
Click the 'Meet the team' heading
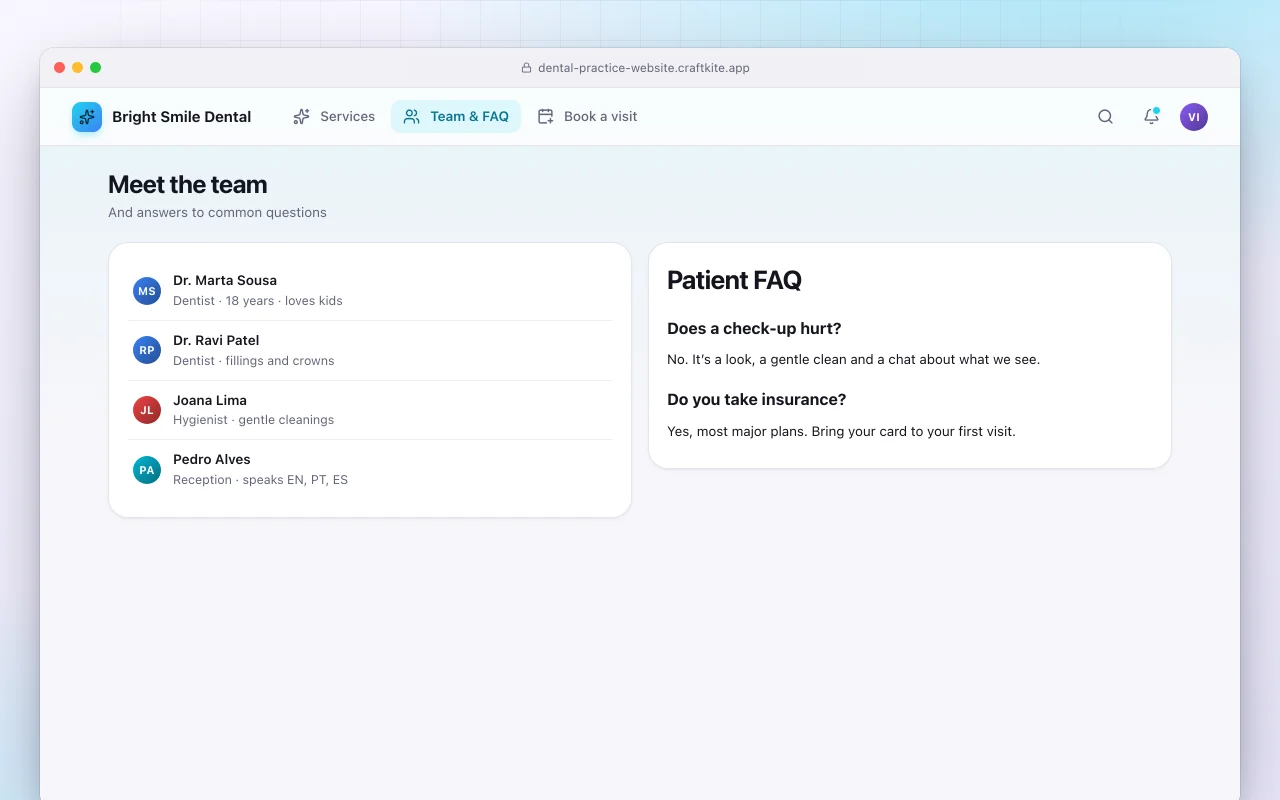coord(188,185)
